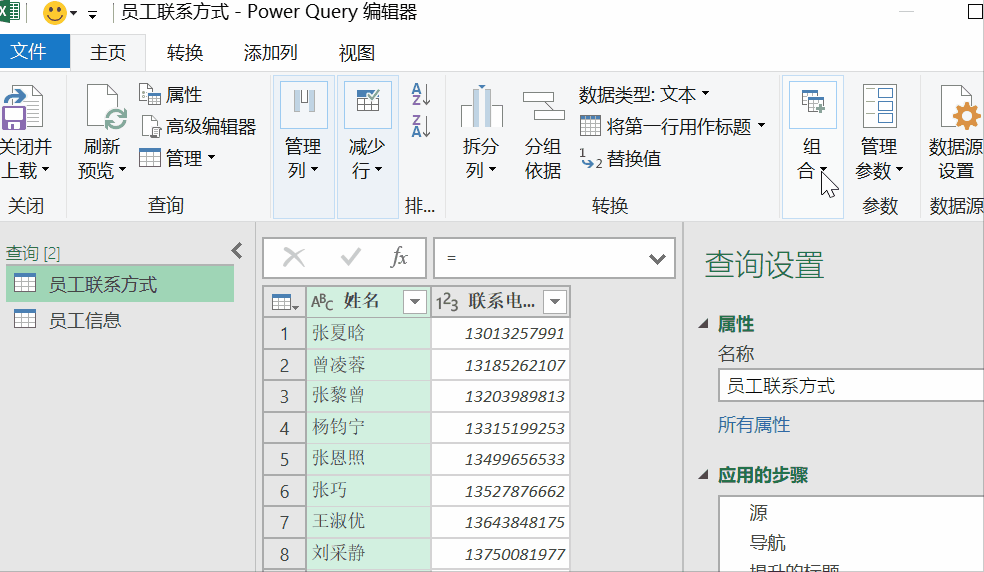
Task: Click 将第一行用作标题 button
Action: coord(665,127)
